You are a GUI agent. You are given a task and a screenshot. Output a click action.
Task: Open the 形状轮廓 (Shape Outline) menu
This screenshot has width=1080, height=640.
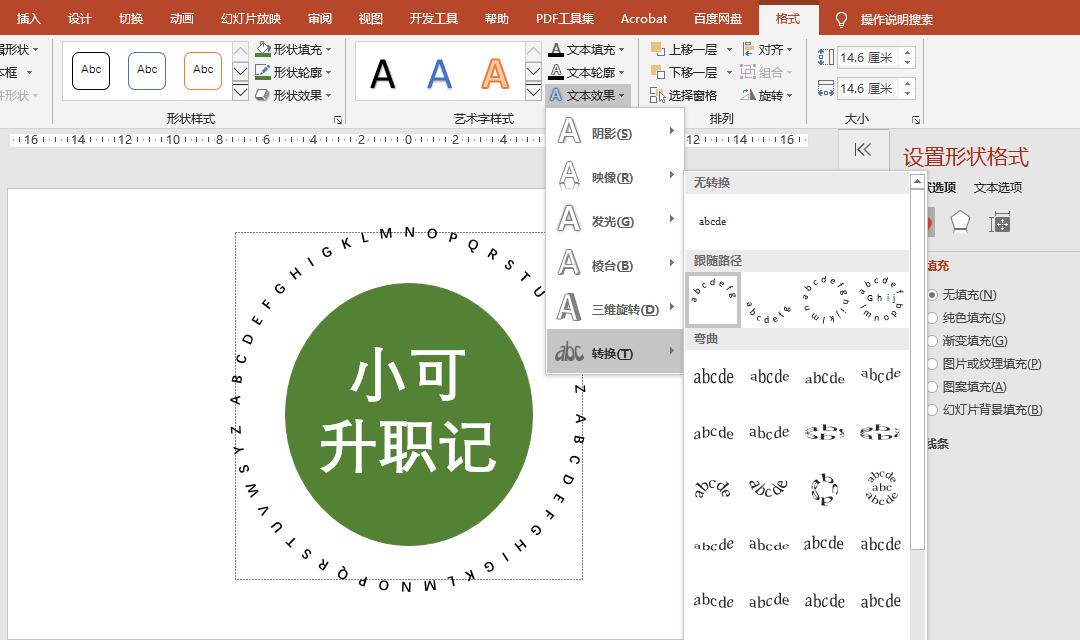(x=294, y=70)
